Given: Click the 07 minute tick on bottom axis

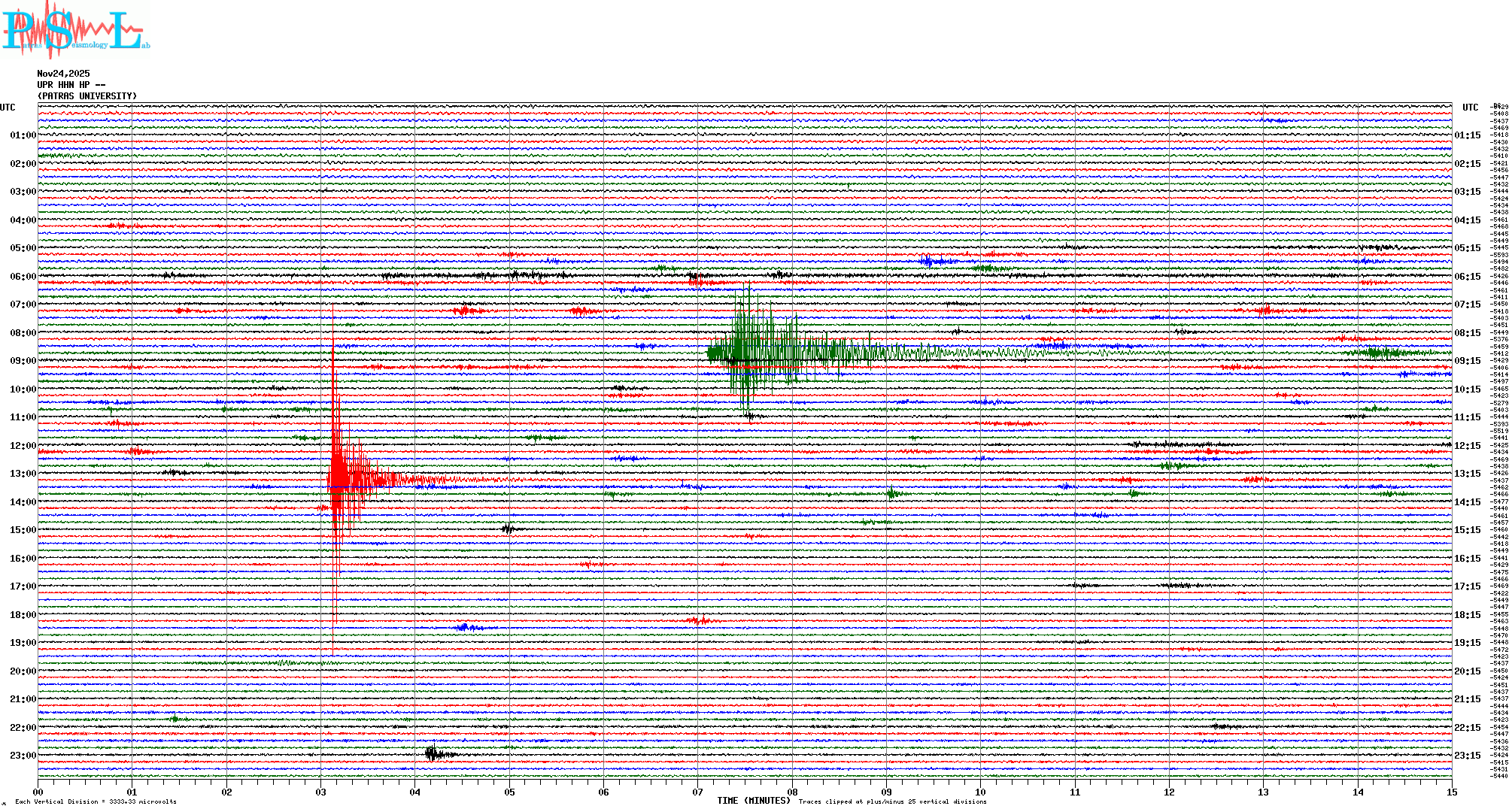Looking at the screenshot, I should point(698,792).
